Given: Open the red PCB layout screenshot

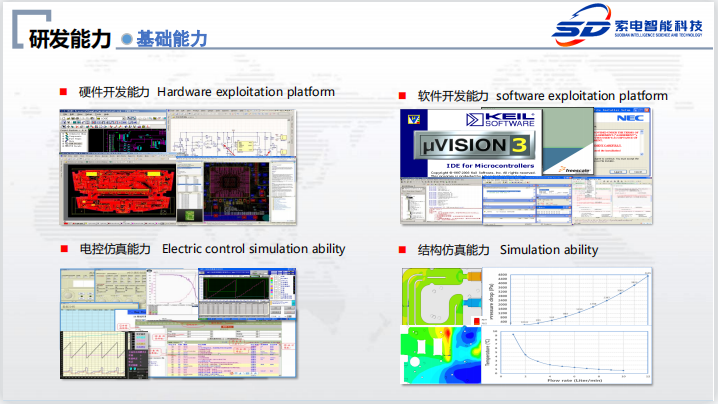Looking at the screenshot, I should pyautogui.click(x=121, y=190).
